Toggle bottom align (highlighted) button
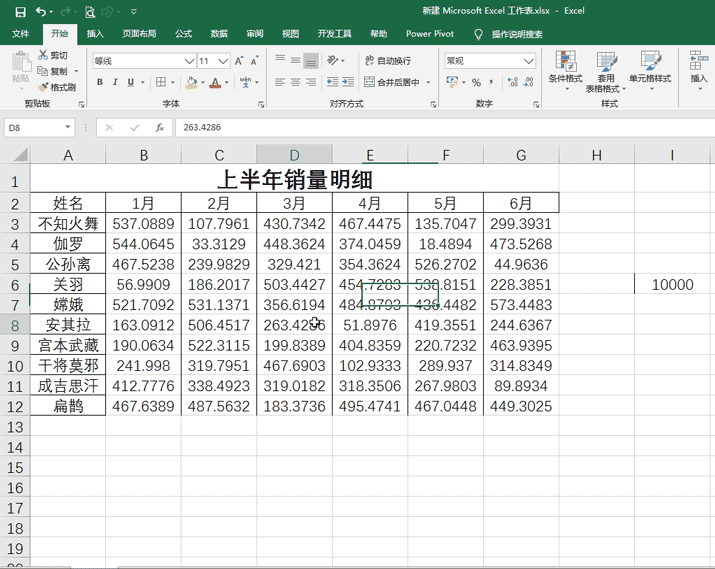The width and height of the screenshot is (715, 569). (x=311, y=60)
